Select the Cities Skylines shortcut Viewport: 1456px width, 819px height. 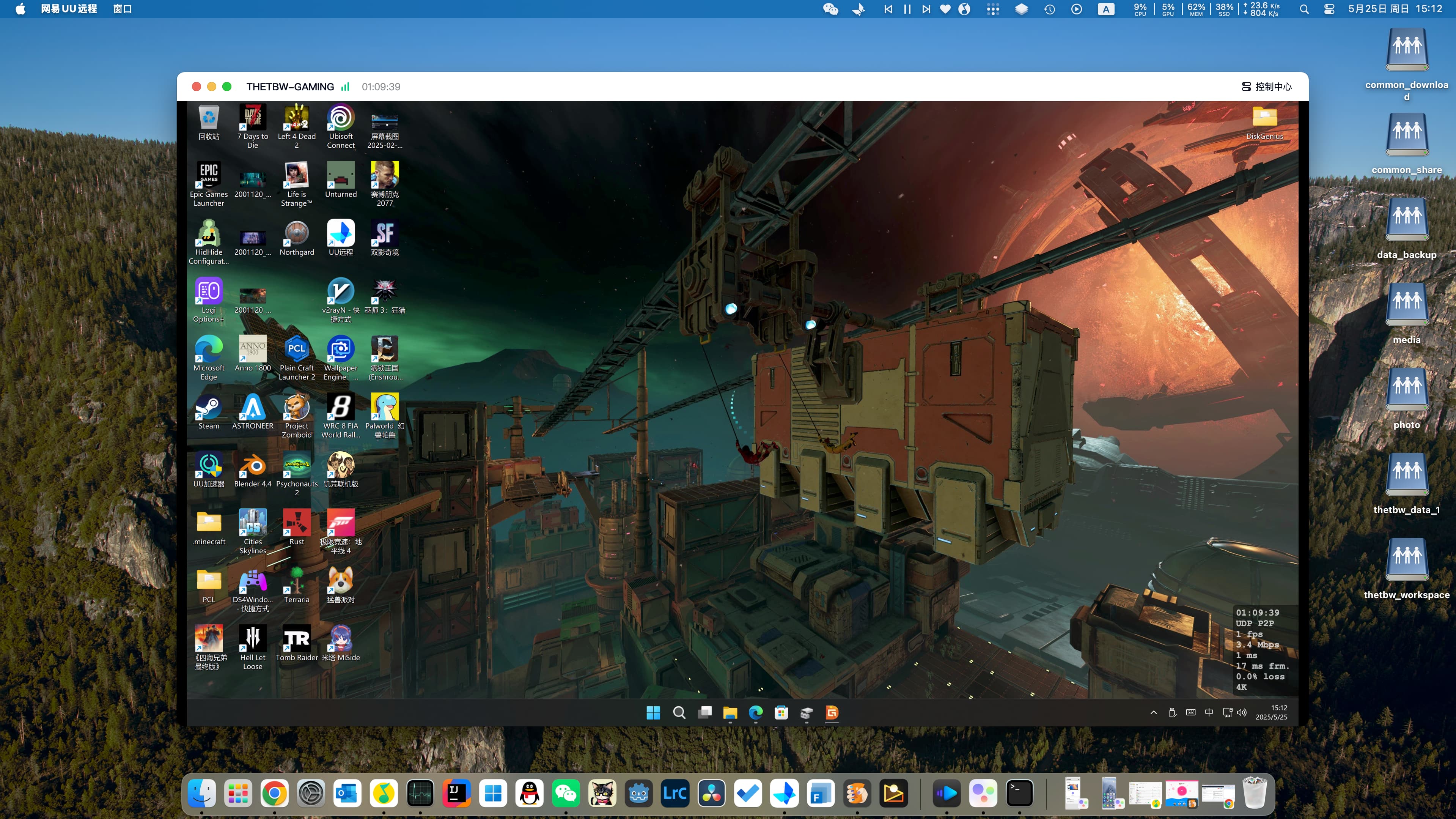[253, 532]
